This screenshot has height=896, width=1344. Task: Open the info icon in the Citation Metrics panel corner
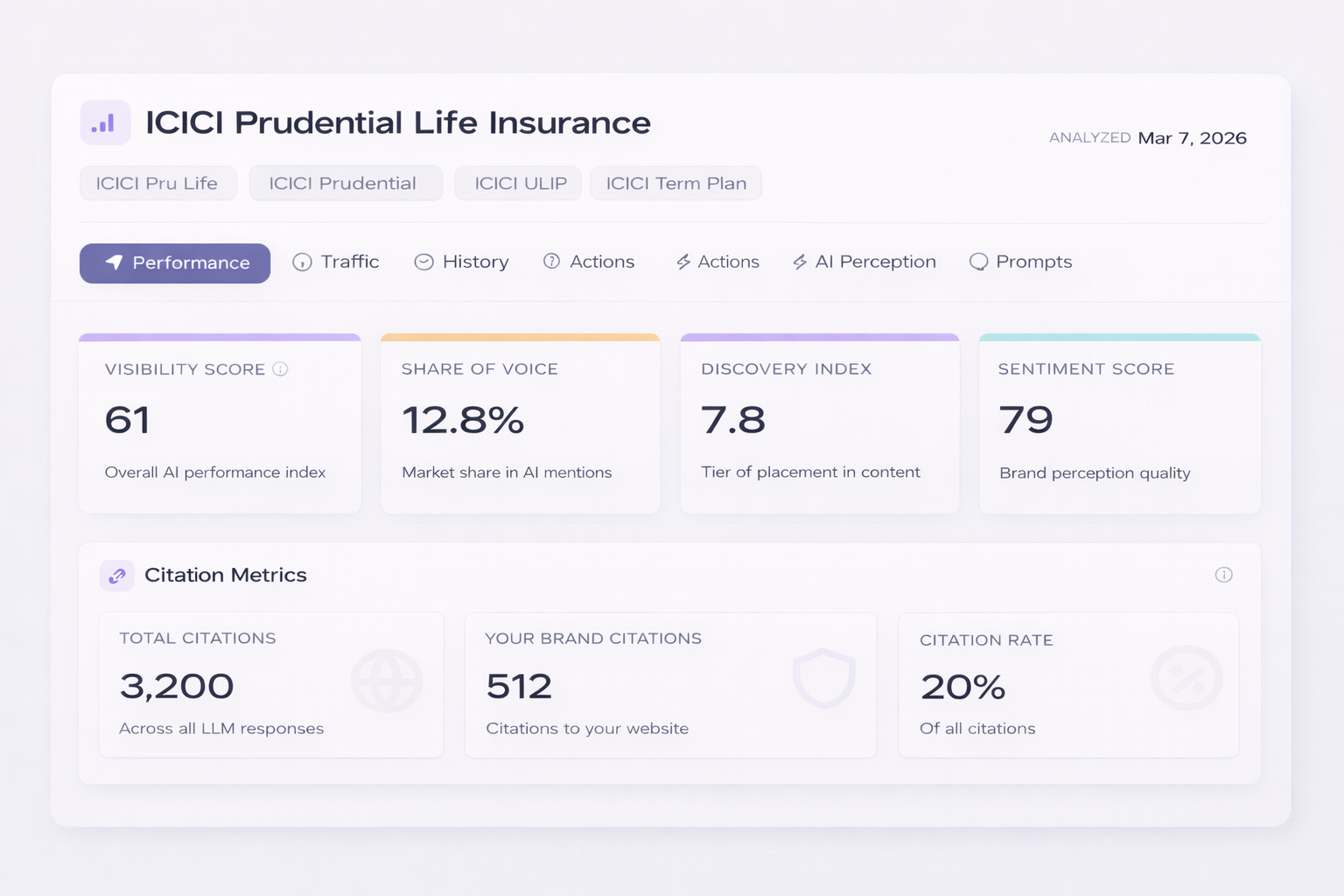pos(1223,575)
